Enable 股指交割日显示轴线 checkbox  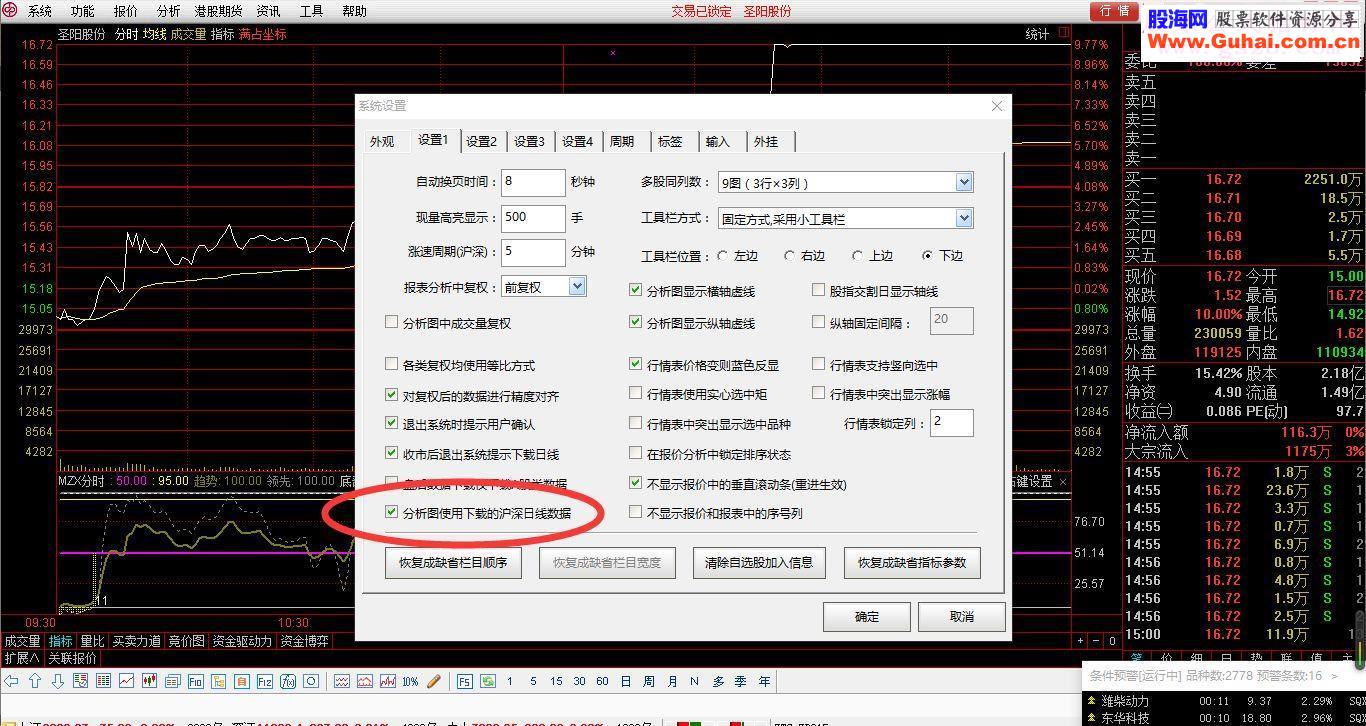pyautogui.click(x=819, y=290)
